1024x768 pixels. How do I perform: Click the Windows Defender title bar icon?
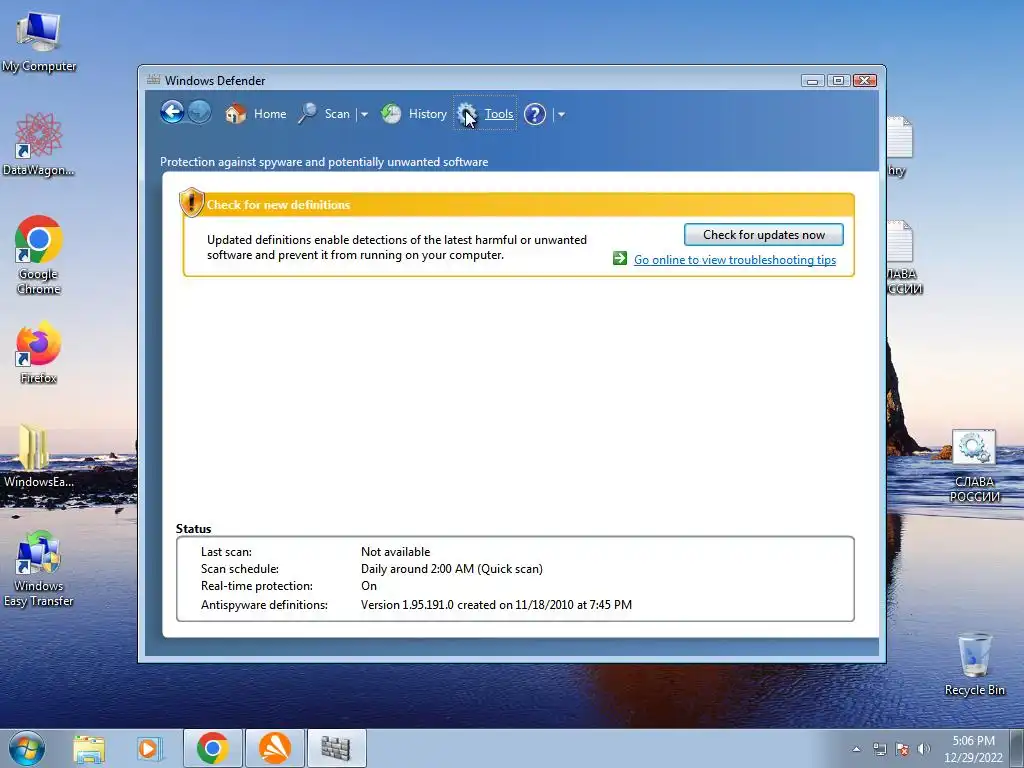153,80
